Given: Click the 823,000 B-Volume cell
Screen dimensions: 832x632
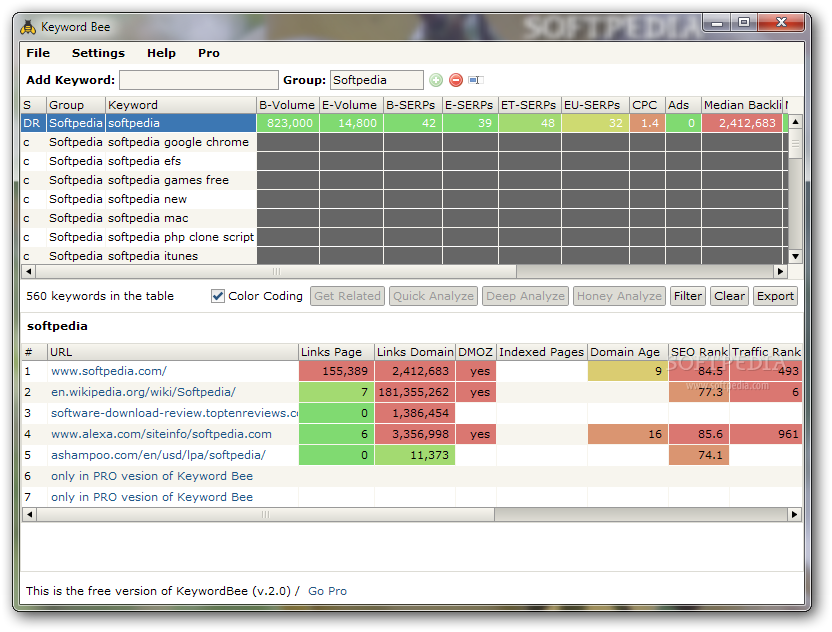Looking at the screenshot, I should point(288,123).
